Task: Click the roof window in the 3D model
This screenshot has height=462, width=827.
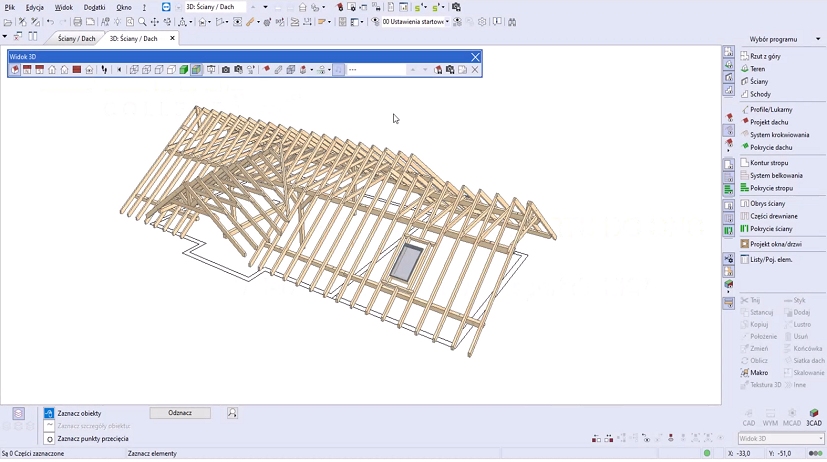Action: pyautogui.click(x=406, y=261)
